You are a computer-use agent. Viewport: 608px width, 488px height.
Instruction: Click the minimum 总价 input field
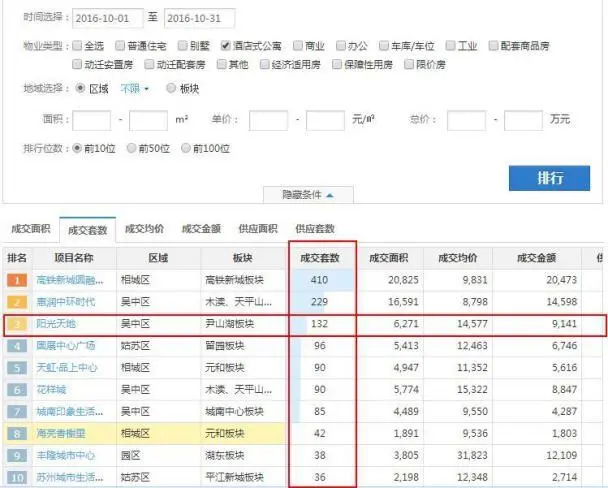point(466,121)
